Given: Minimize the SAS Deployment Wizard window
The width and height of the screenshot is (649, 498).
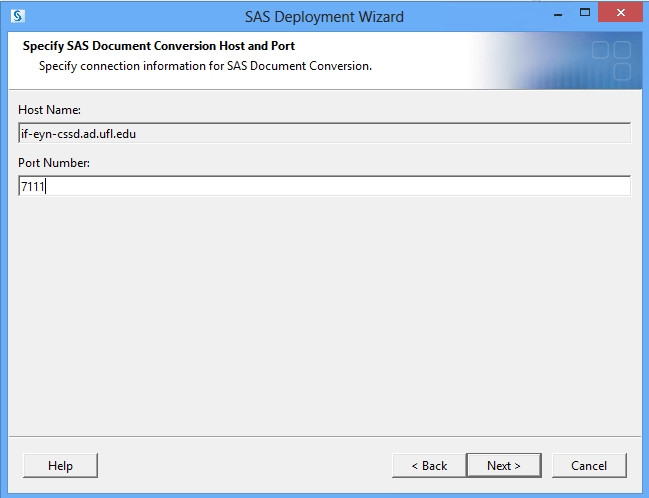Looking at the screenshot, I should pos(558,14).
